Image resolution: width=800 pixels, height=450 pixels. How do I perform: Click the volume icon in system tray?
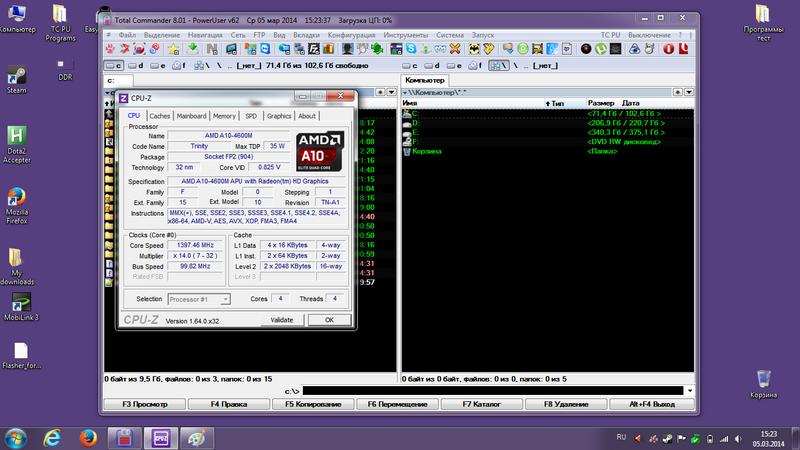pos(738,439)
